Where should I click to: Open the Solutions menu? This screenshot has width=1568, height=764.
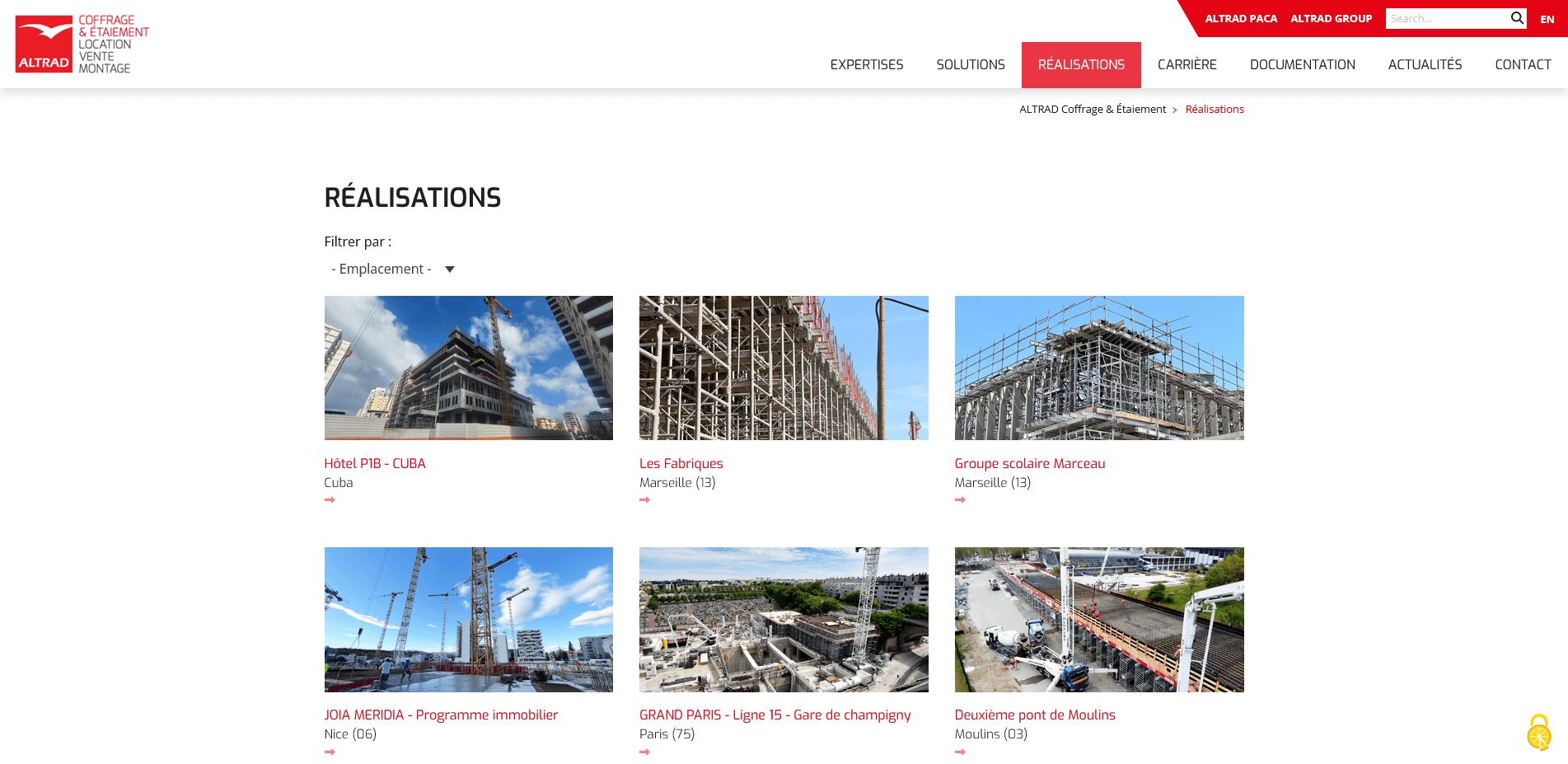coord(971,64)
